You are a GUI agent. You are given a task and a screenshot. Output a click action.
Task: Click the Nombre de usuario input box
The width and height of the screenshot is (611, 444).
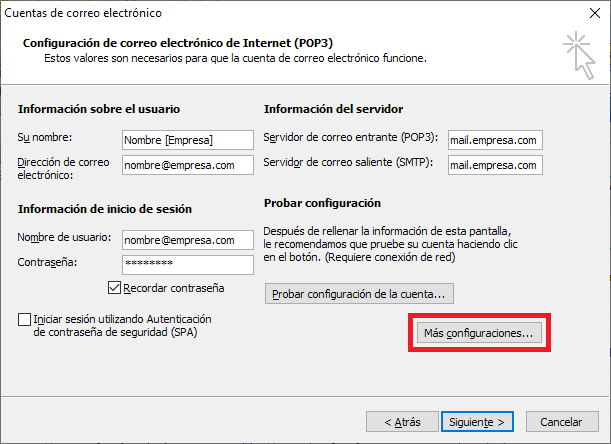[188, 240]
